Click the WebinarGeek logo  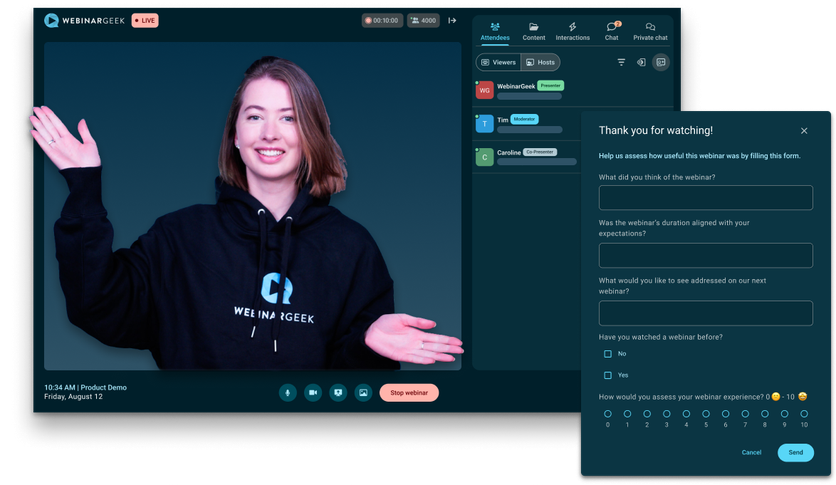pyautogui.click(x=84, y=21)
